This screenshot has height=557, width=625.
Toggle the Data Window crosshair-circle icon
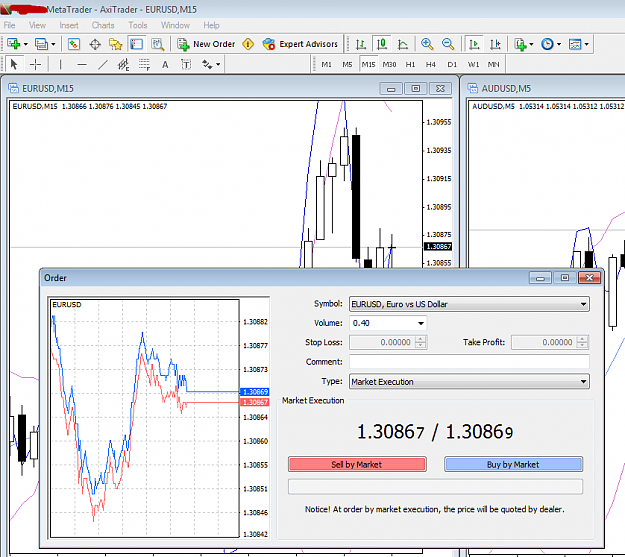(x=95, y=44)
